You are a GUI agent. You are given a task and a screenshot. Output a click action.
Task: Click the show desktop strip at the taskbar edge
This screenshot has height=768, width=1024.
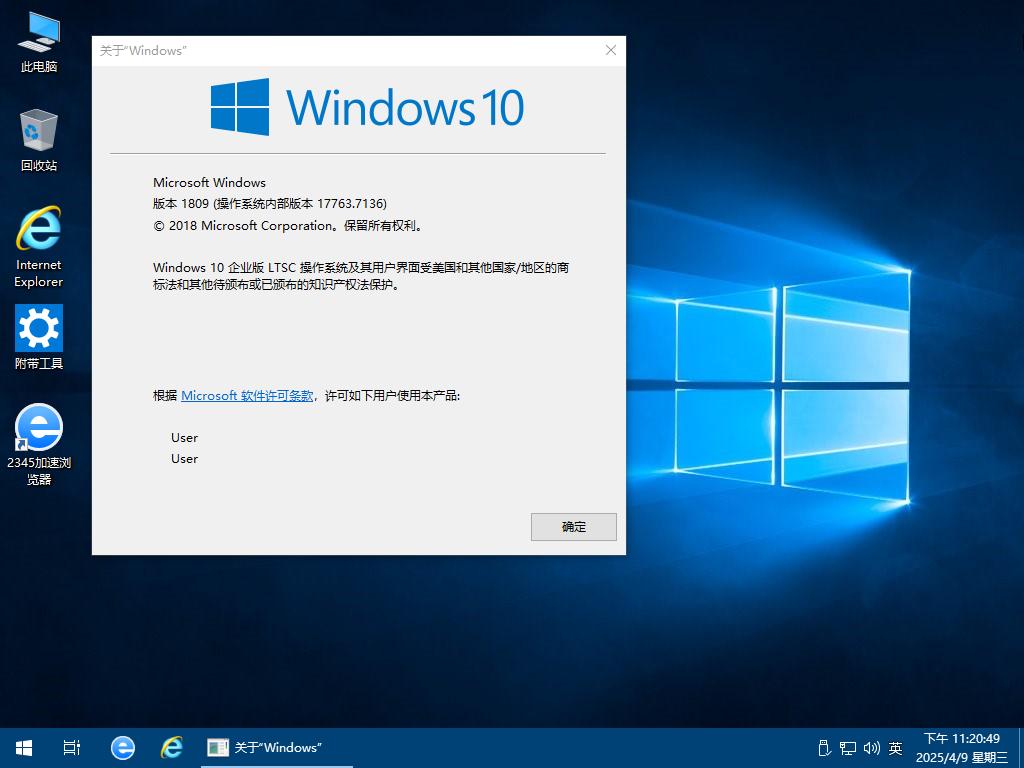tap(1021, 748)
